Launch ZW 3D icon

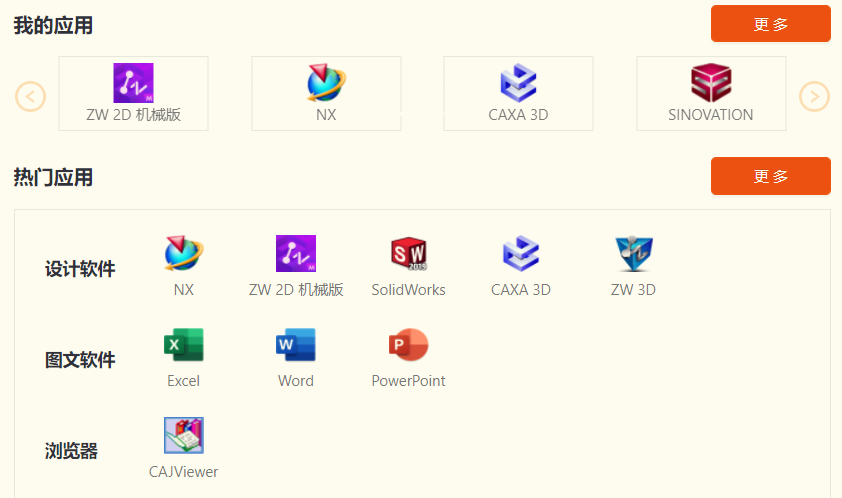tap(634, 253)
